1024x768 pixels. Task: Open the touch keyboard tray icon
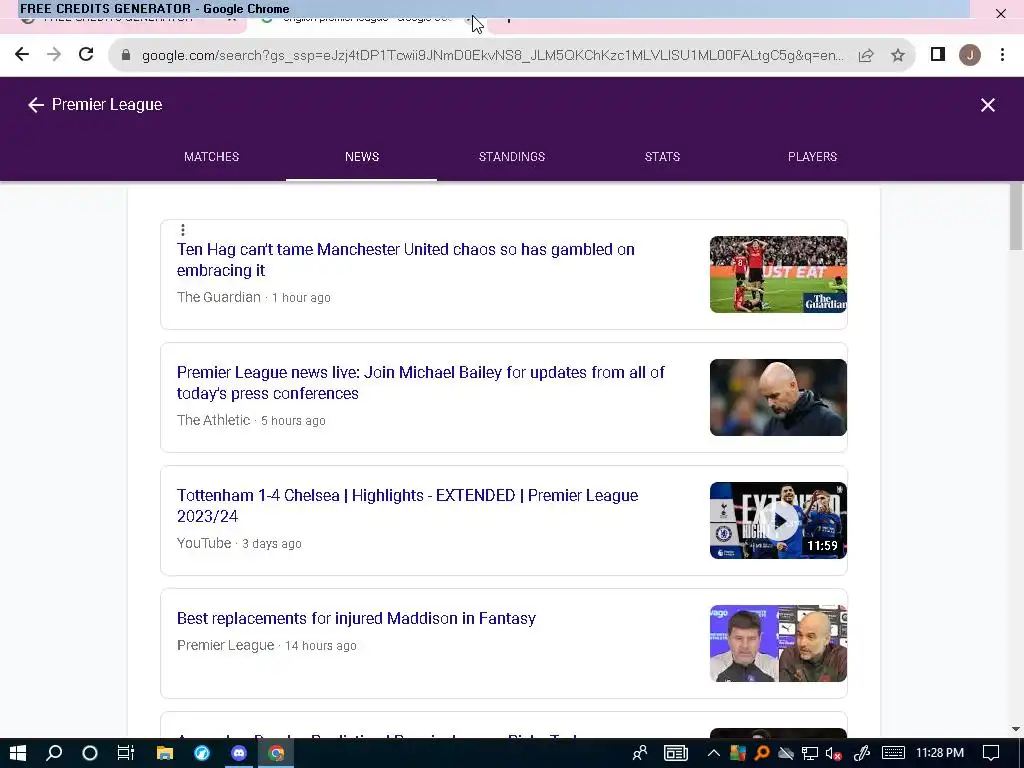coord(893,753)
